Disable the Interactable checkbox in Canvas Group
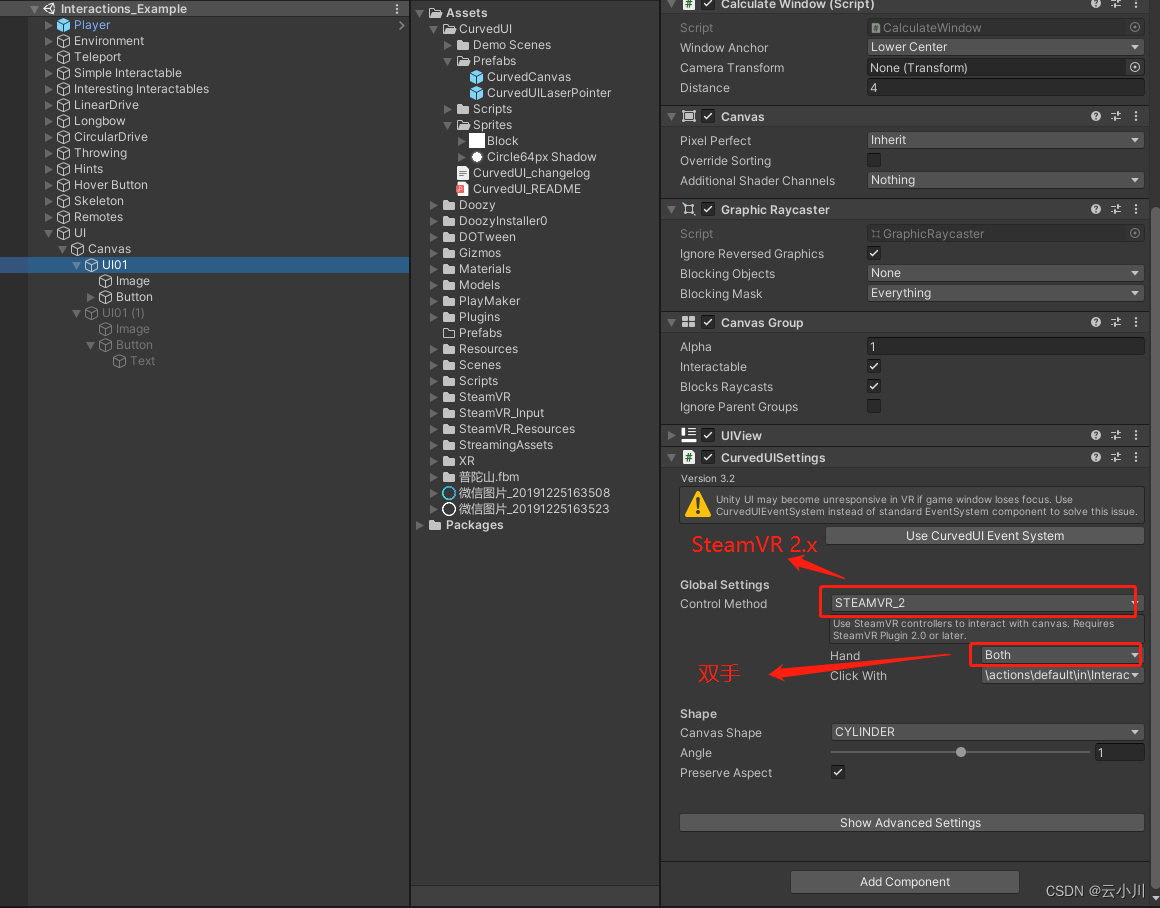1160x908 pixels. click(x=873, y=367)
